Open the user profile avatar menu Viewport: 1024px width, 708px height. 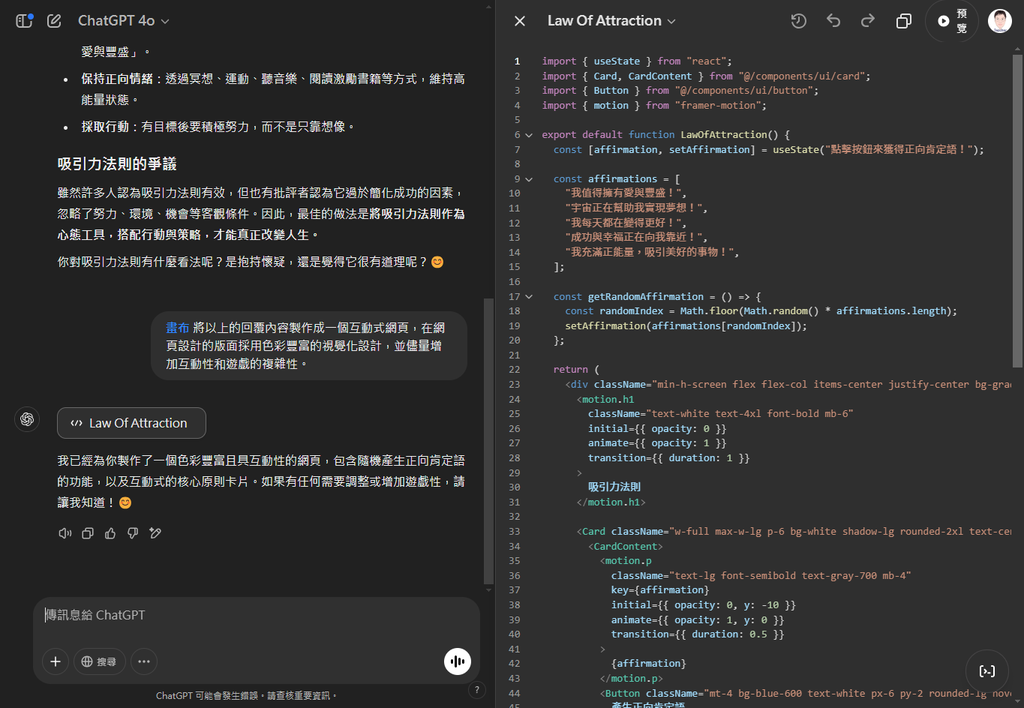(x=999, y=21)
